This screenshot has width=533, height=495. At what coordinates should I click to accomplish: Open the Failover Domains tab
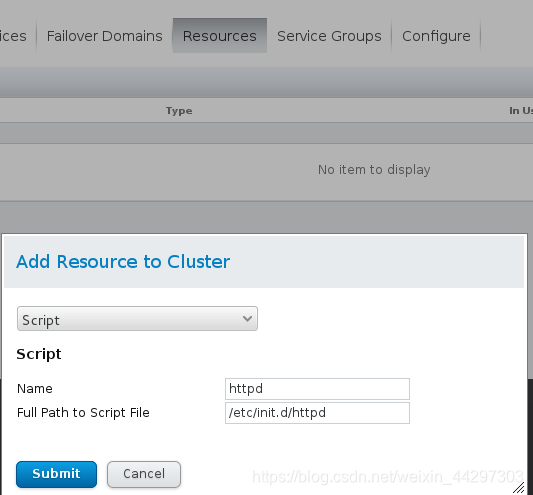pyautogui.click(x=104, y=36)
